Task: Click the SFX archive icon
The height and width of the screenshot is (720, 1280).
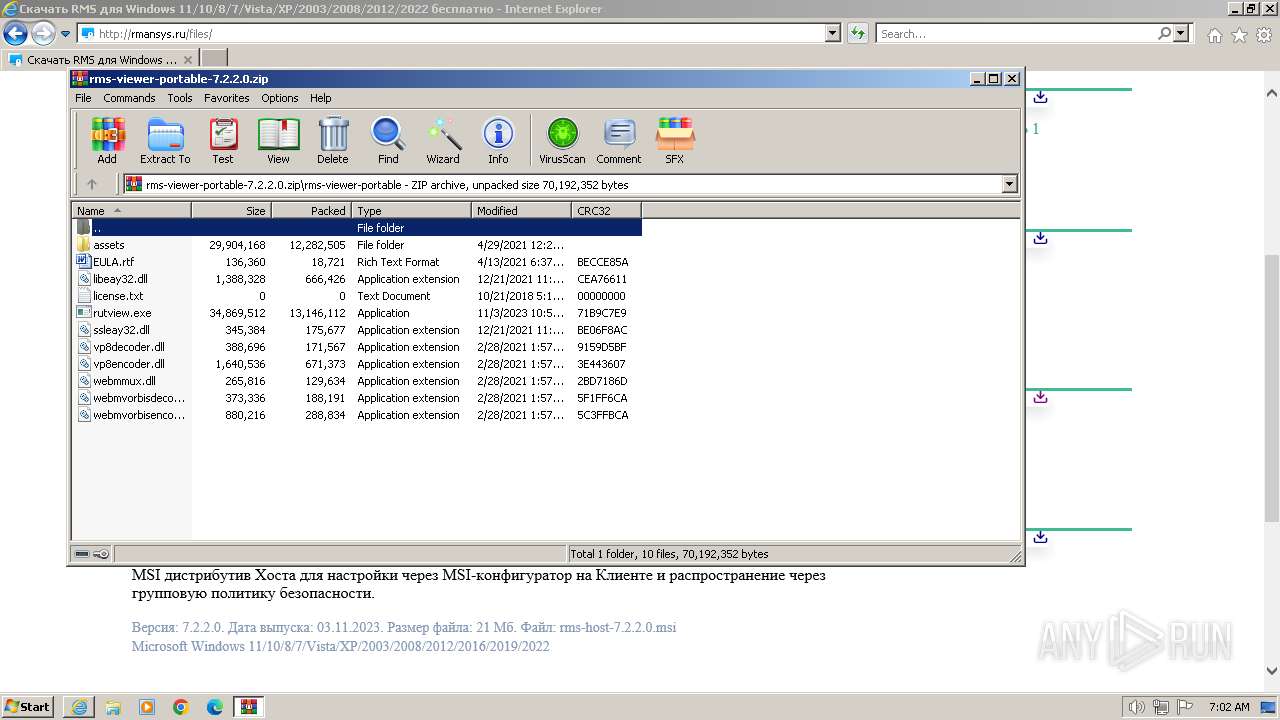Action: (675, 140)
